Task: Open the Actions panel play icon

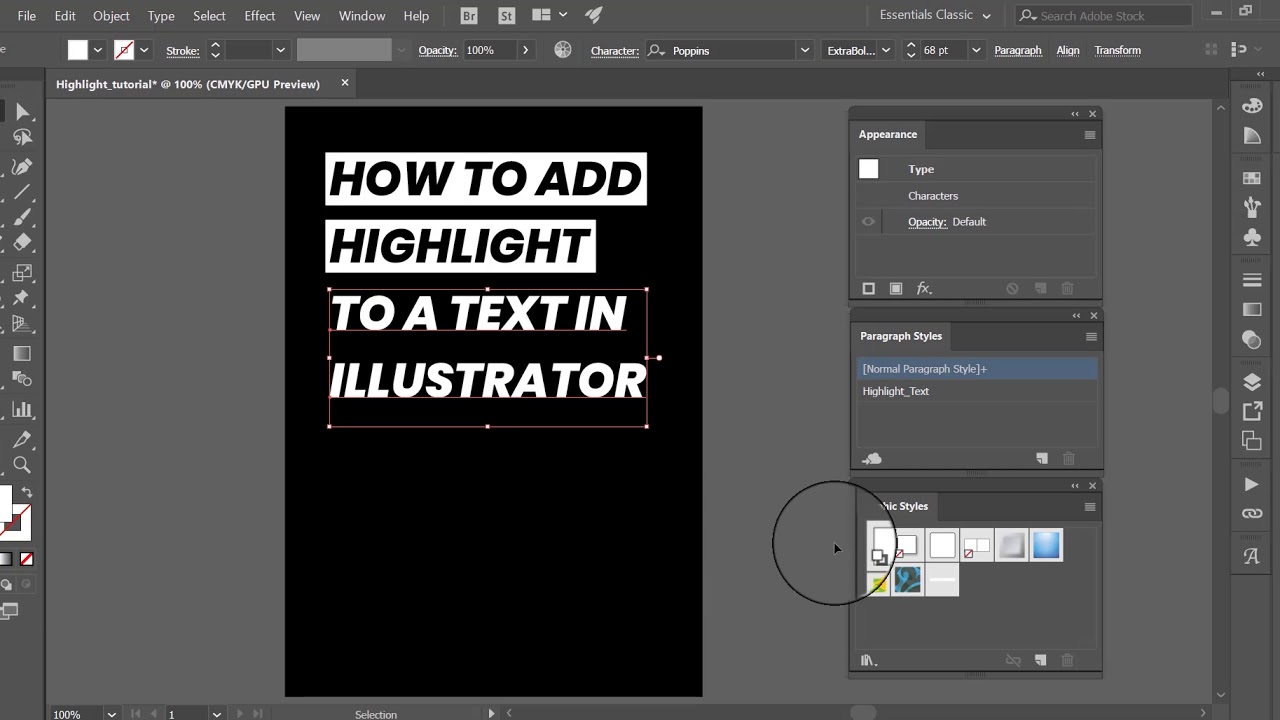Action: click(x=1252, y=484)
